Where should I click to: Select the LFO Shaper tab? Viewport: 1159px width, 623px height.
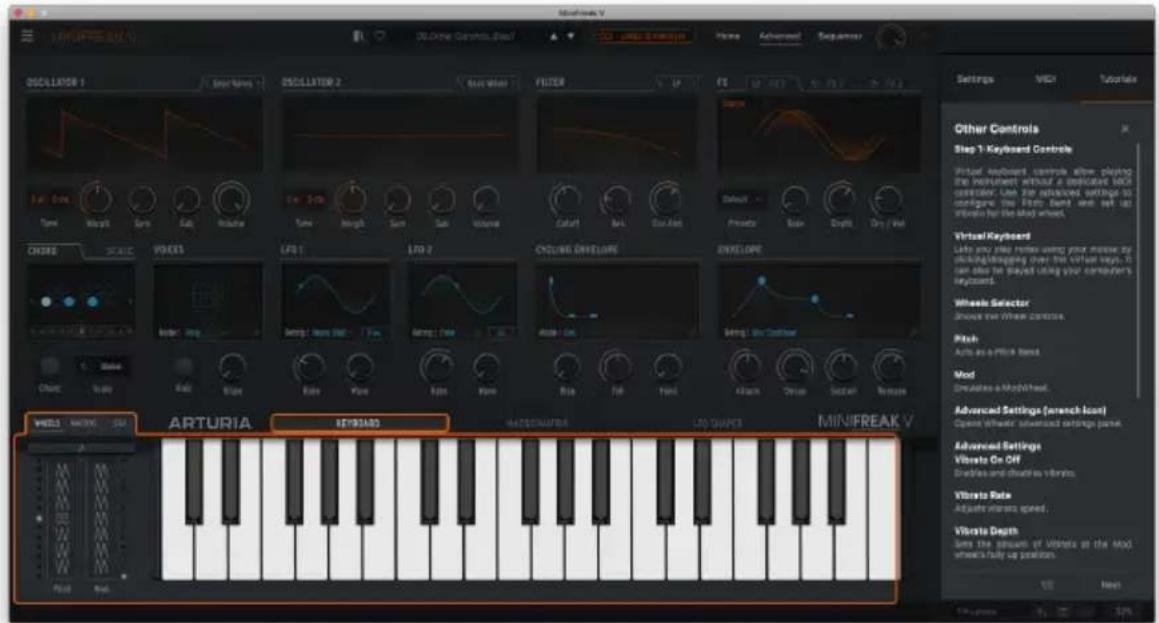click(x=717, y=423)
